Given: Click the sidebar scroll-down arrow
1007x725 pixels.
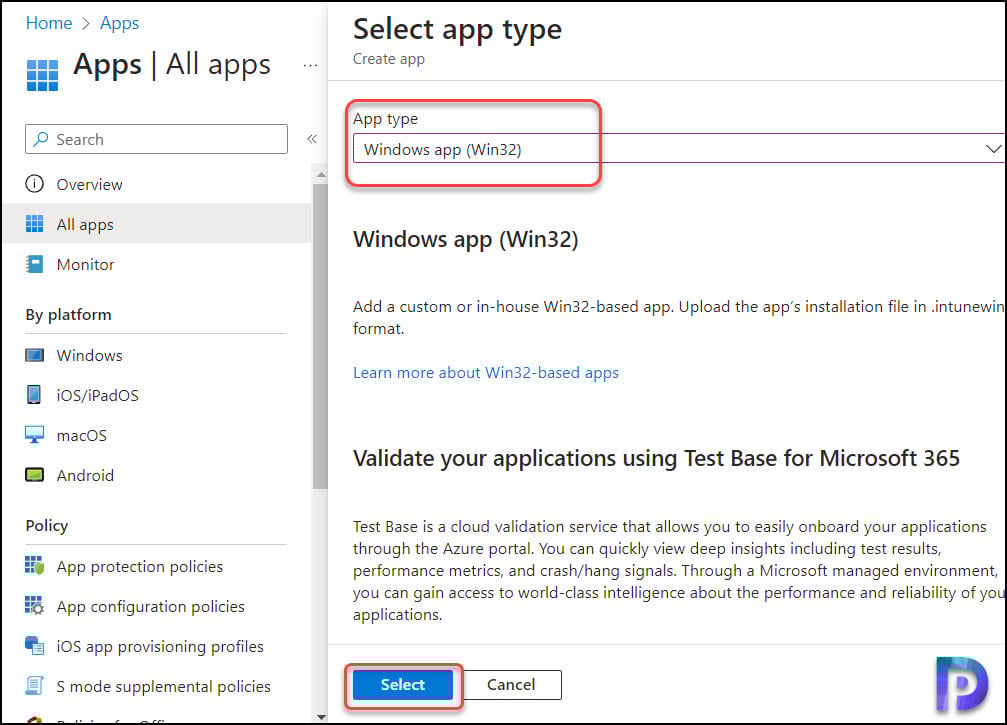Looking at the screenshot, I should [321, 717].
